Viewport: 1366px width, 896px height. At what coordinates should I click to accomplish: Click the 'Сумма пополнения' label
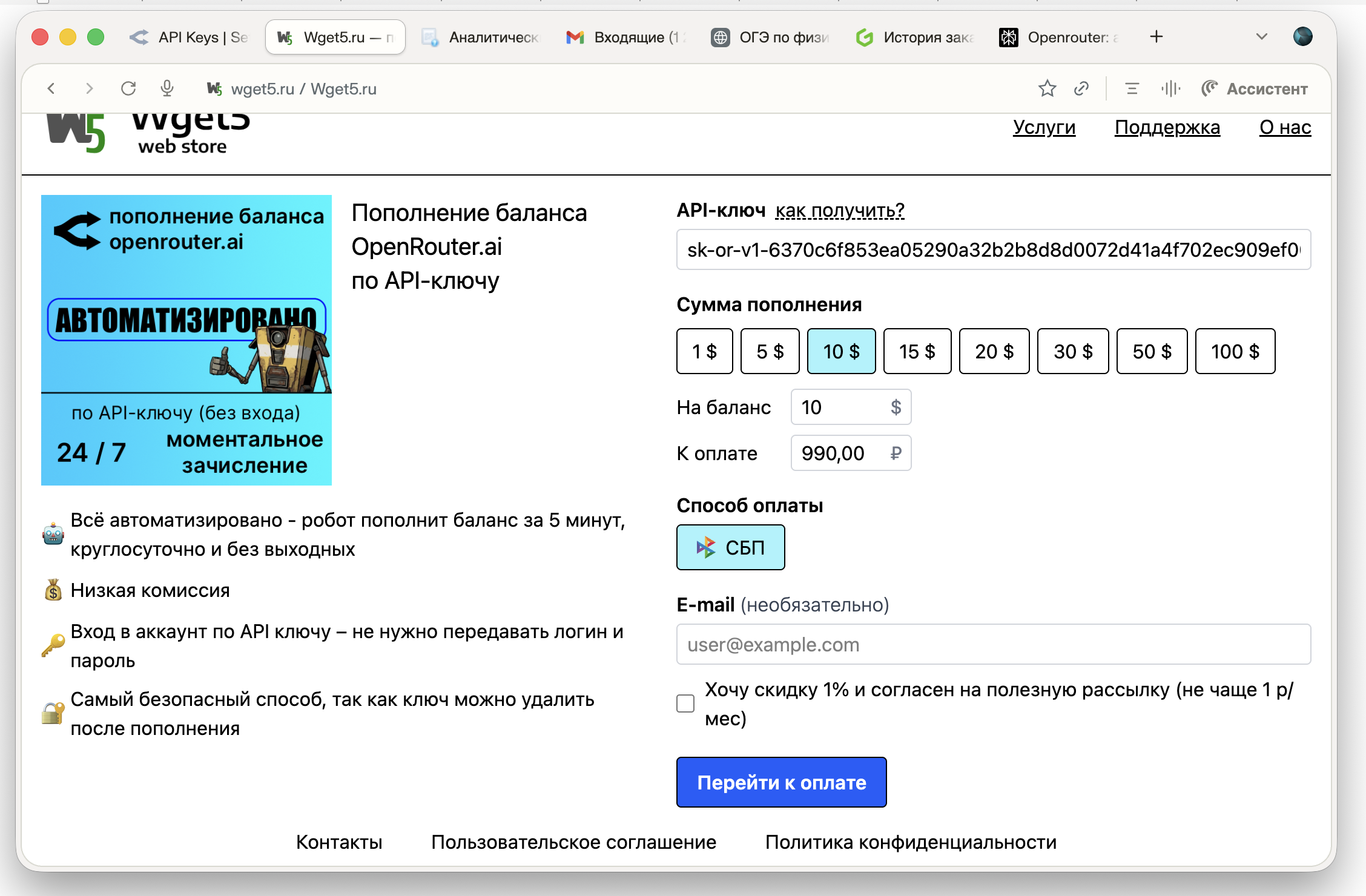tap(769, 305)
